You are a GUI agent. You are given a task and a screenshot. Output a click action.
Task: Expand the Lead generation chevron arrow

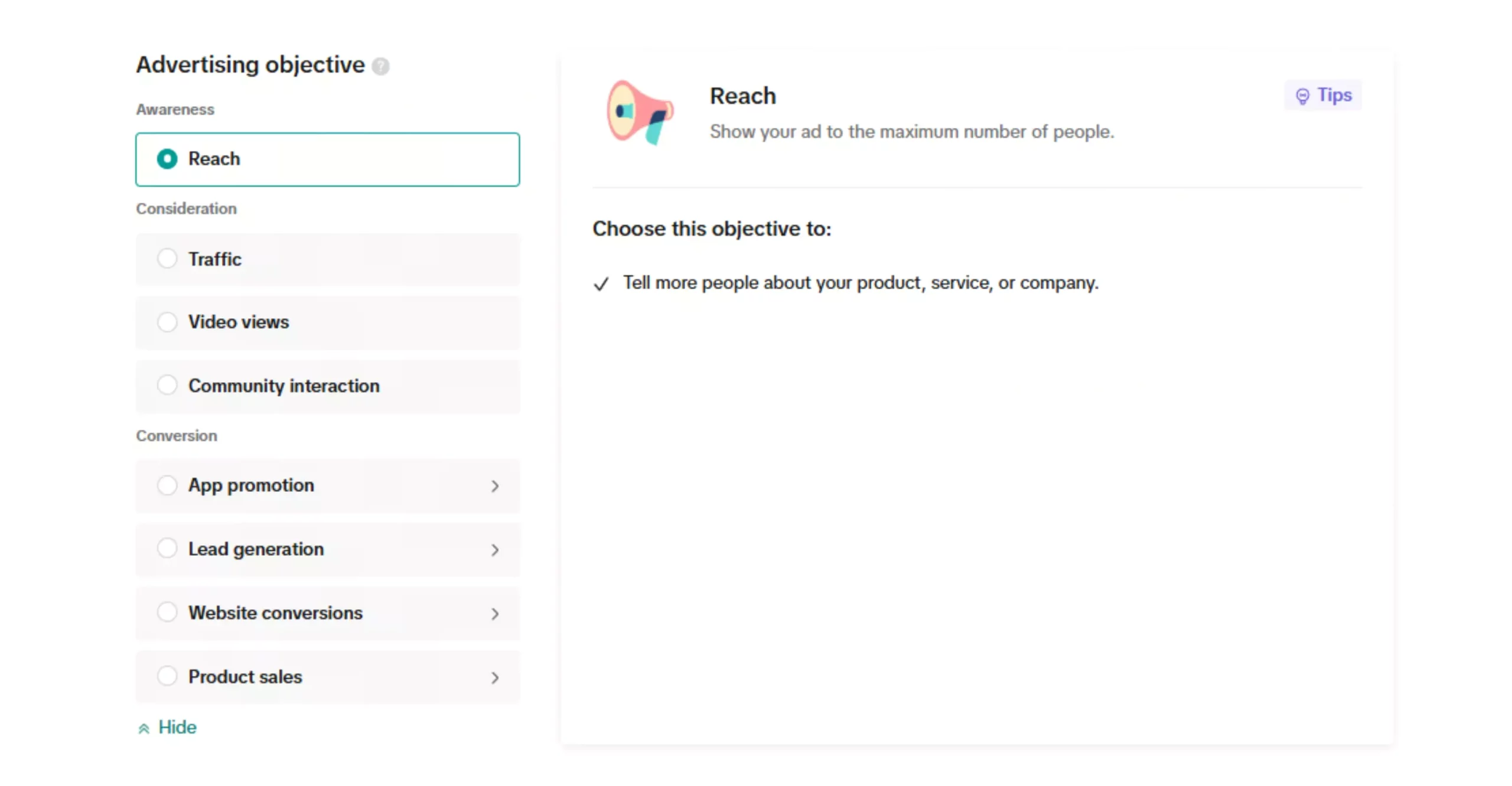[495, 550]
